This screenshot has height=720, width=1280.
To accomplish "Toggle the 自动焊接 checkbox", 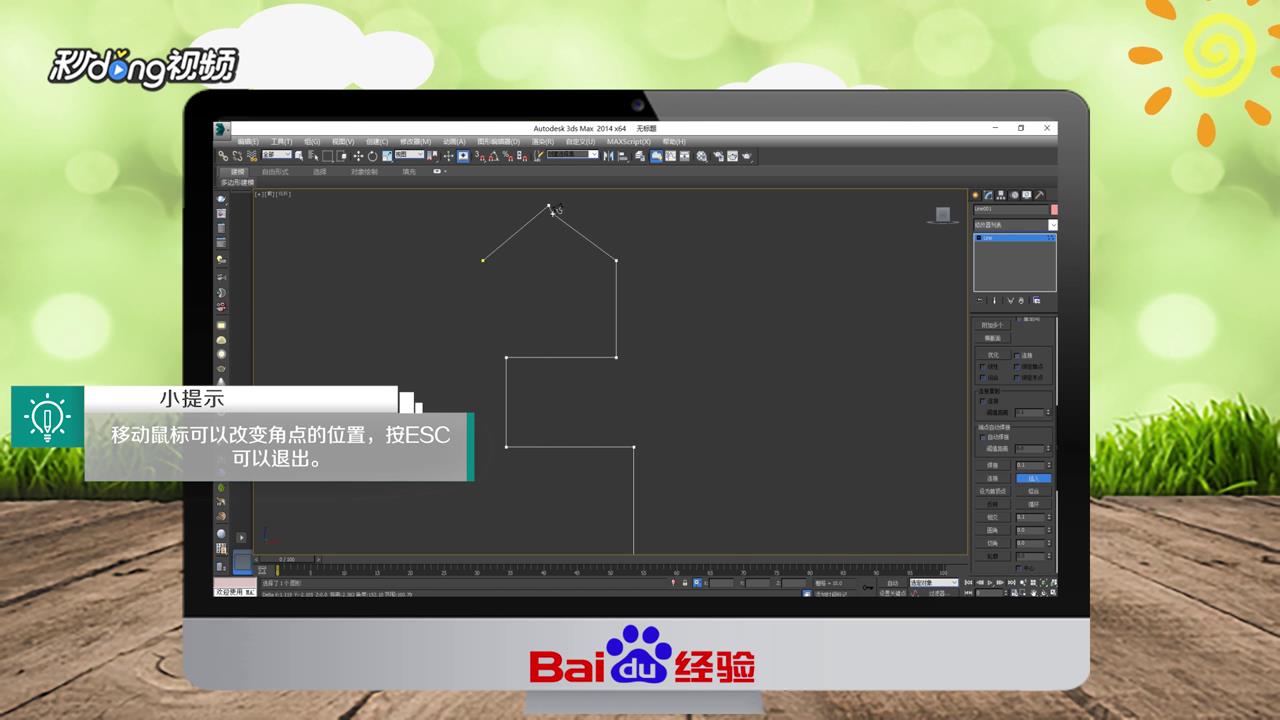I will (983, 437).
